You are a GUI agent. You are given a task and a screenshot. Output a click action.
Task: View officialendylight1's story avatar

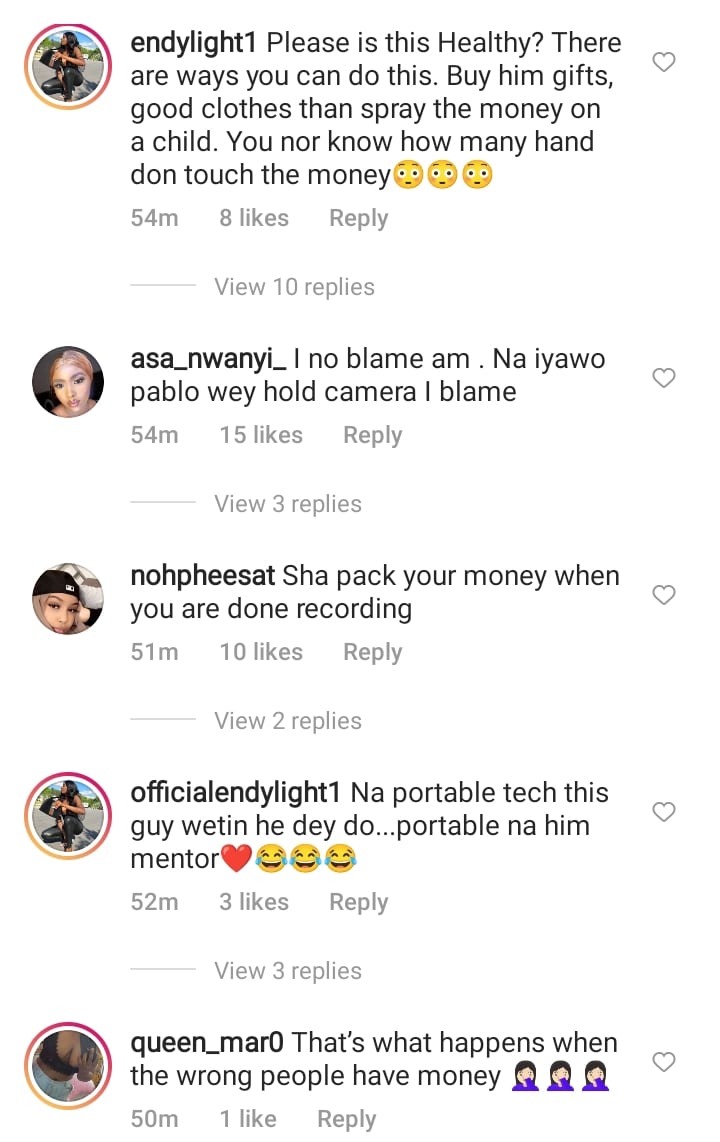[x=68, y=816]
